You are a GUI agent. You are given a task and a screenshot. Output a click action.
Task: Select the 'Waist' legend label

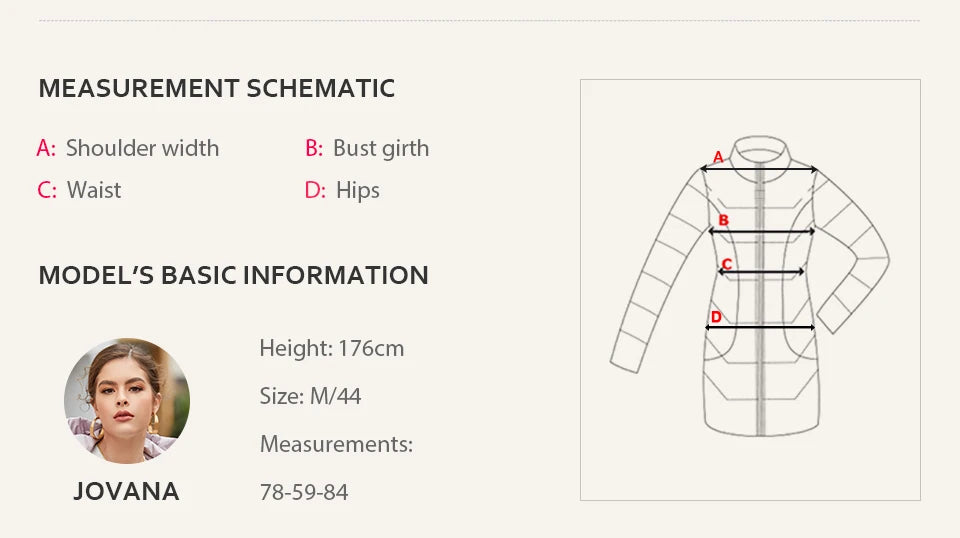click(x=93, y=190)
